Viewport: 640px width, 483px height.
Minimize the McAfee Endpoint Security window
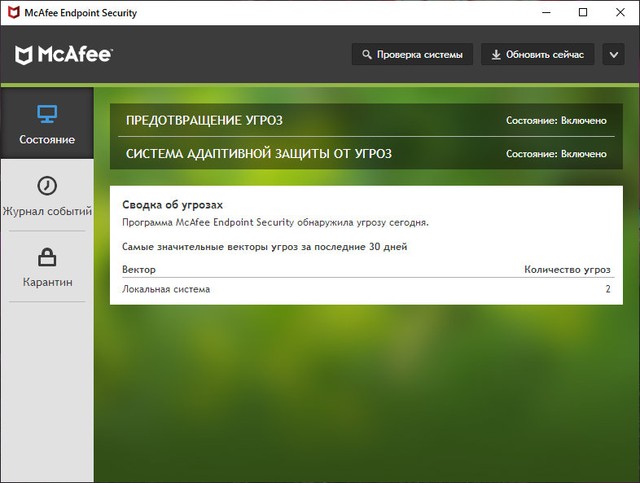(x=547, y=13)
